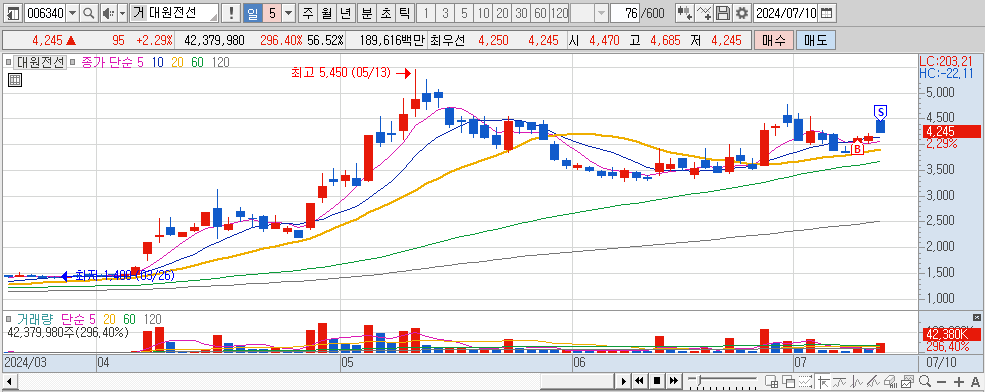Select interval 20 button

pos(502,13)
